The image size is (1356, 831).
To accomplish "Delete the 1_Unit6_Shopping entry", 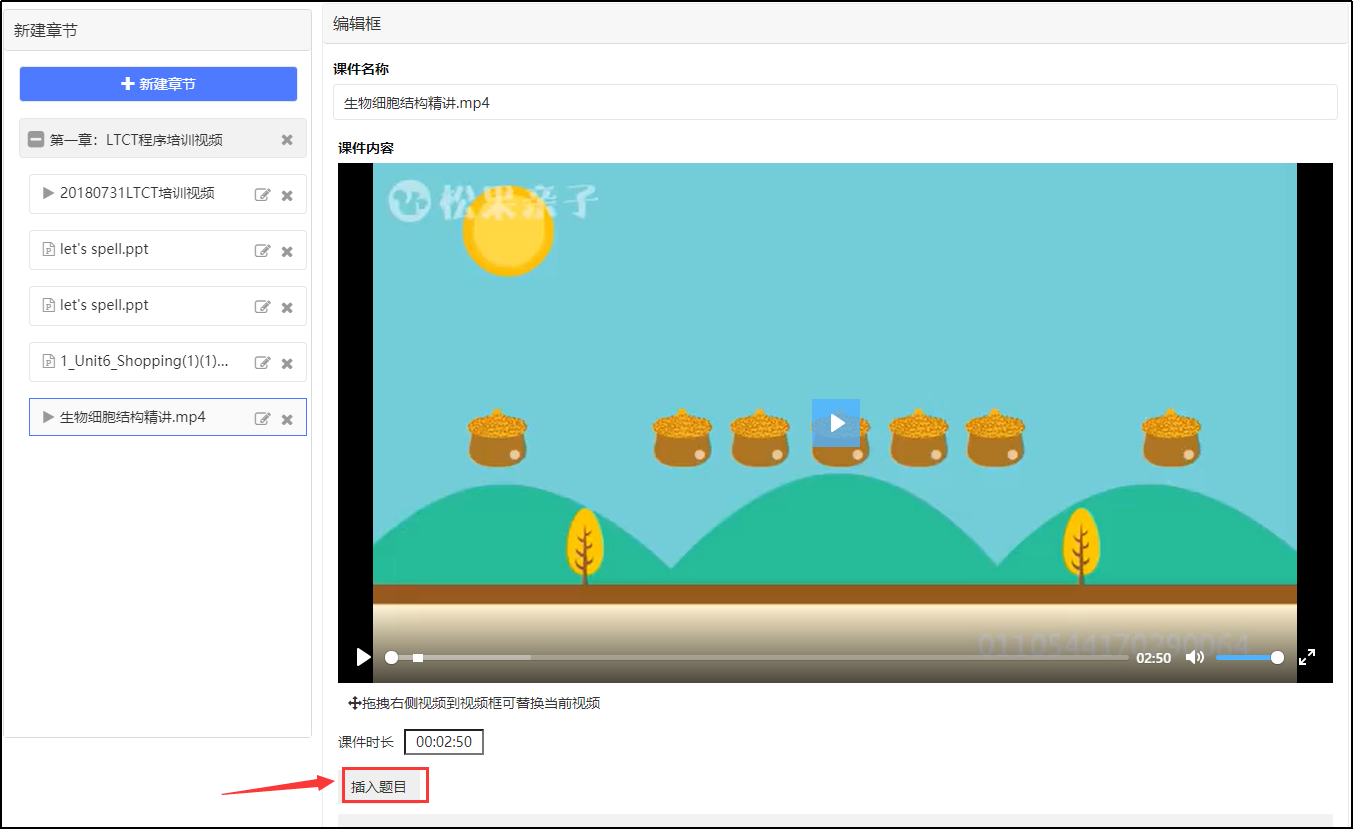I will point(287,363).
